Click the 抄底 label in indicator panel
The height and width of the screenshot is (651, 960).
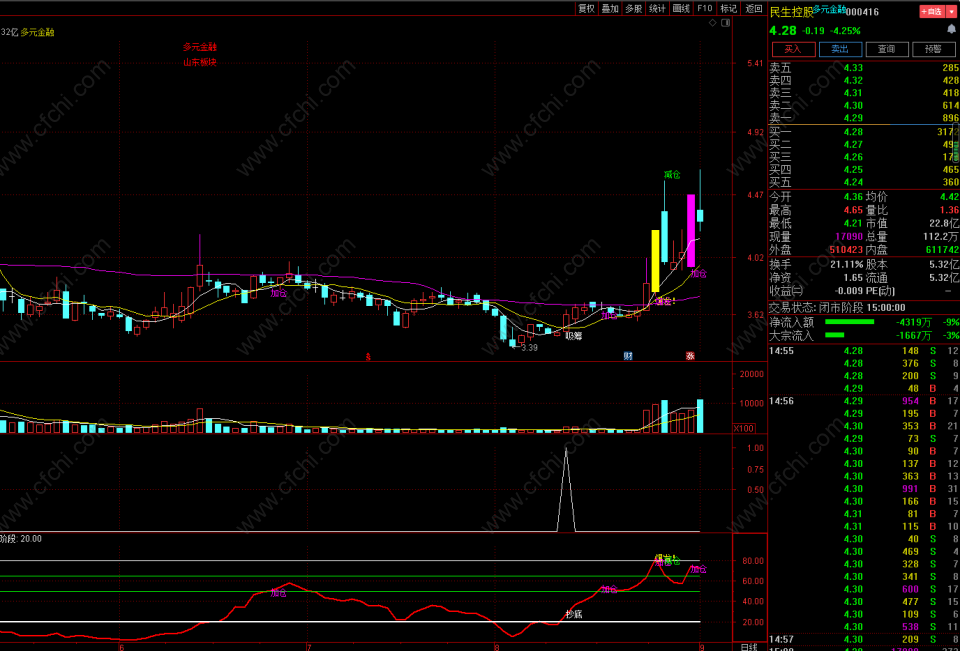tap(574, 614)
